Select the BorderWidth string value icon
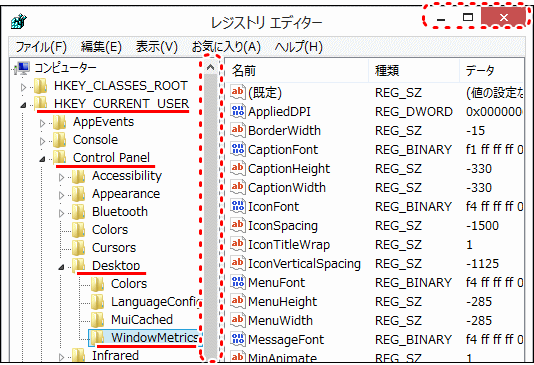This screenshot has width=534, height=365. click(237, 130)
